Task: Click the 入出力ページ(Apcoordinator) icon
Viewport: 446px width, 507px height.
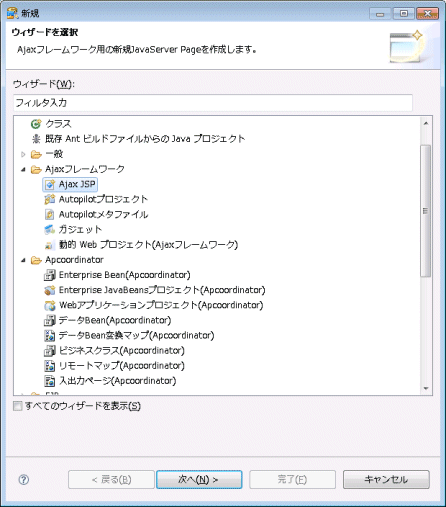Action: tap(50, 381)
